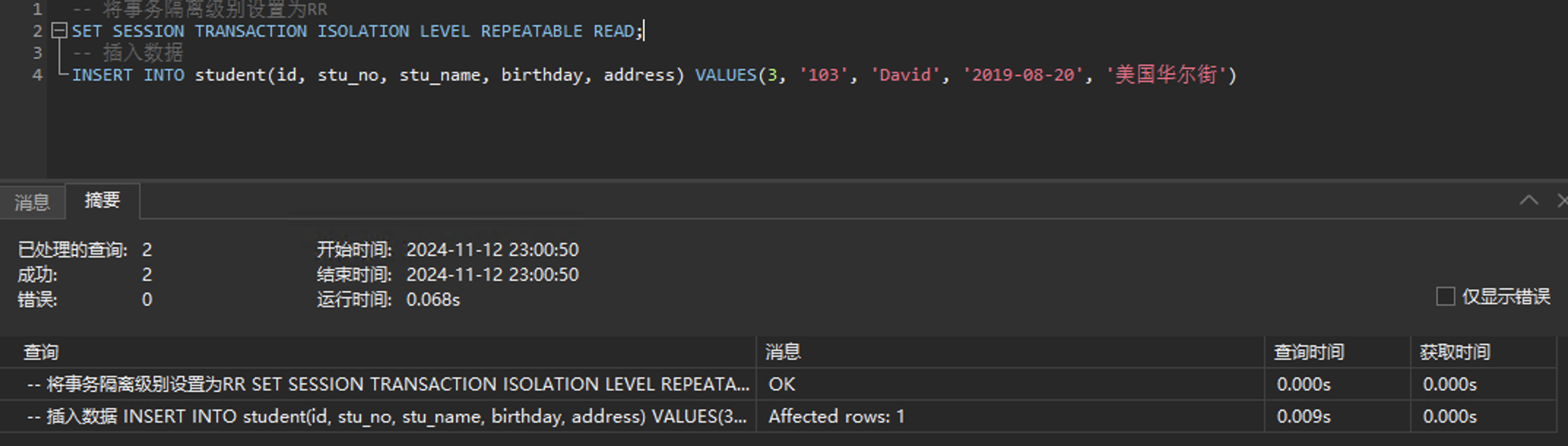
Task: Click the 查询 column header
Action: (41, 352)
